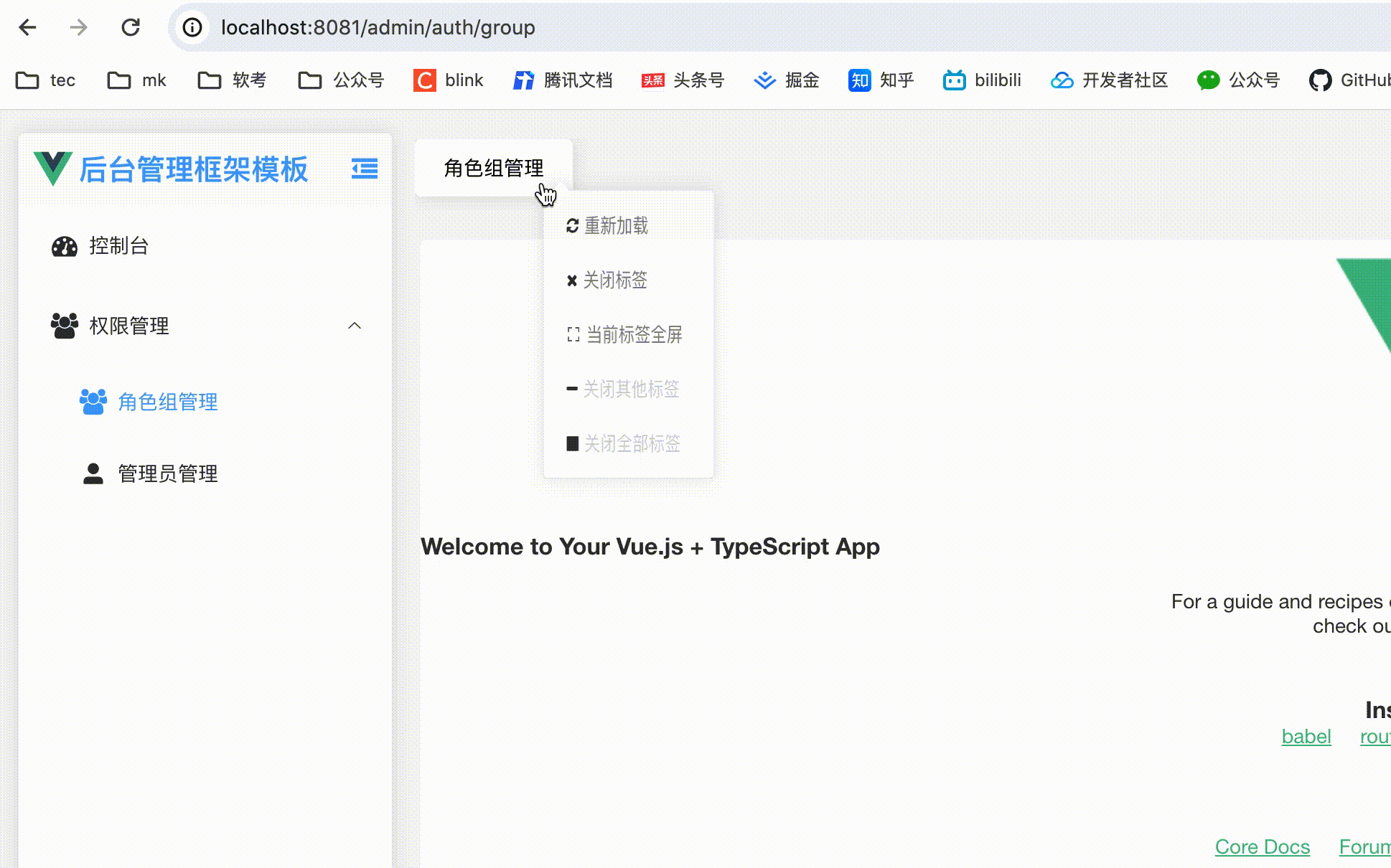
Task: Open the Core Docs link
Action: 1262,847
